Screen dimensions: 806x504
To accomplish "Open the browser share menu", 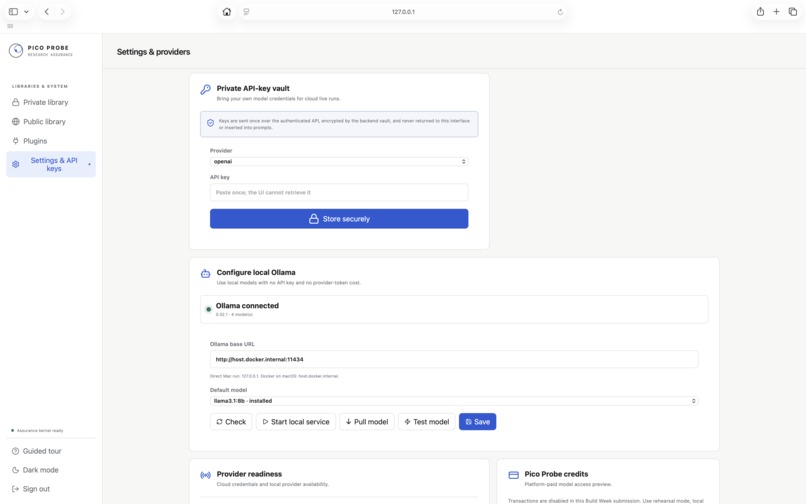I will tap(760, 12).
